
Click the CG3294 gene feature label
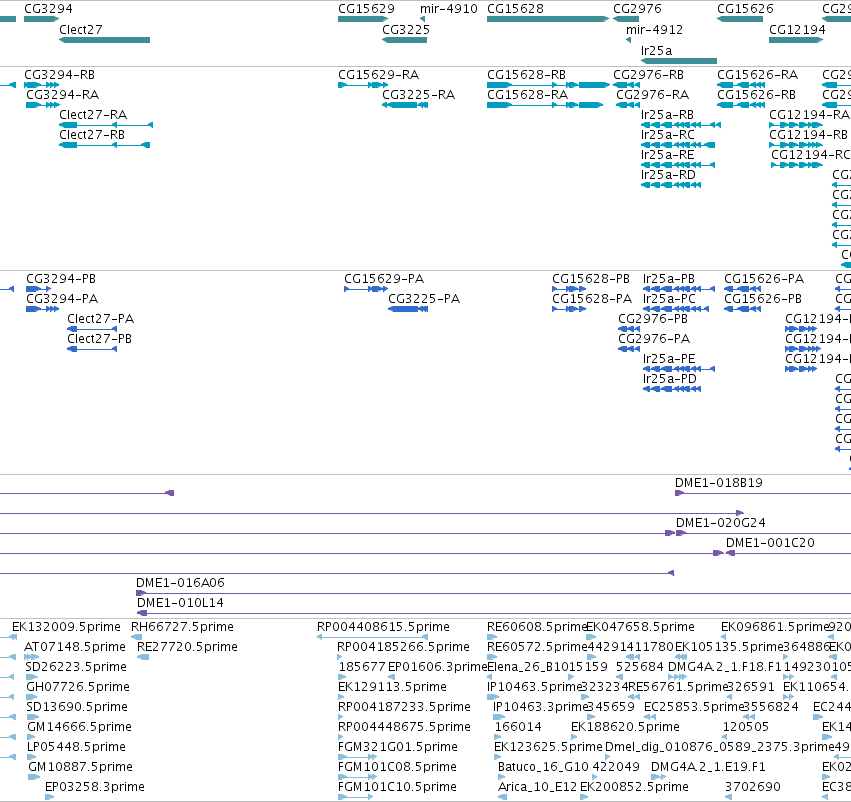pyautogui.click(x=48, y=9)
